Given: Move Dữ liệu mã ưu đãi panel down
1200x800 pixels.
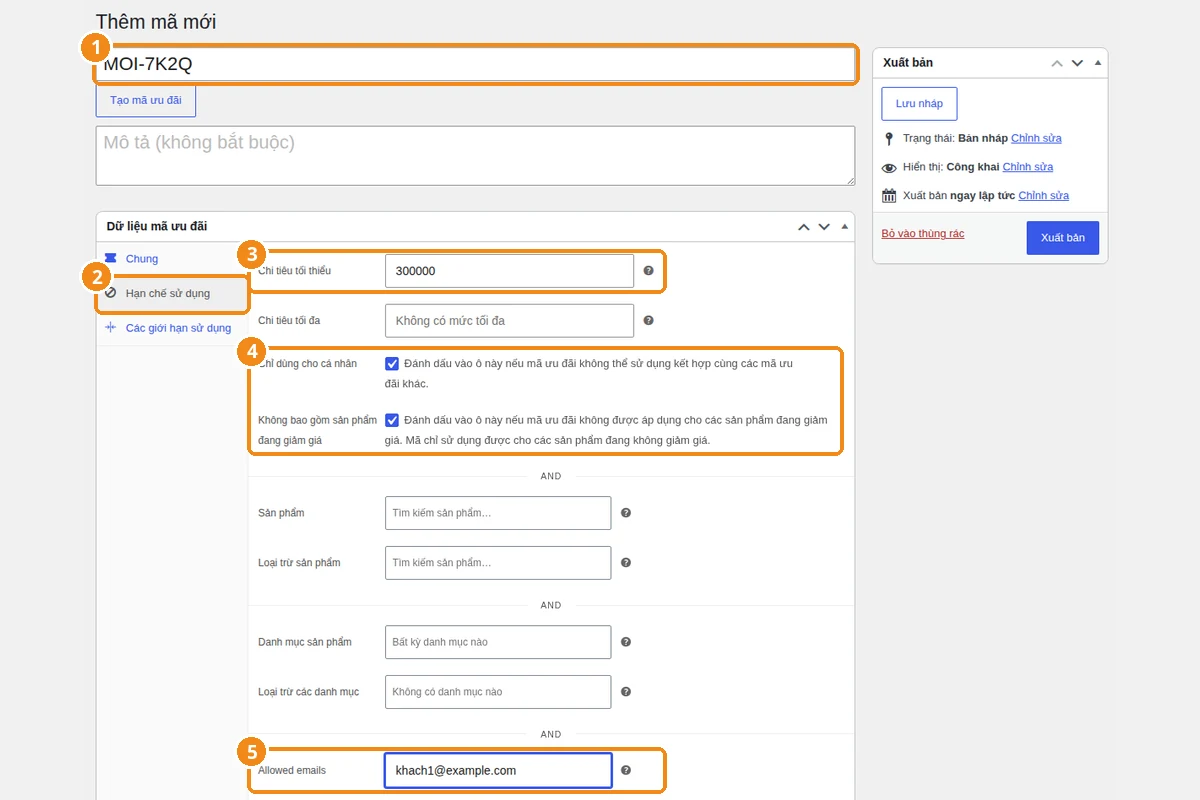Looking at the screenshot, I should point(824,227).
